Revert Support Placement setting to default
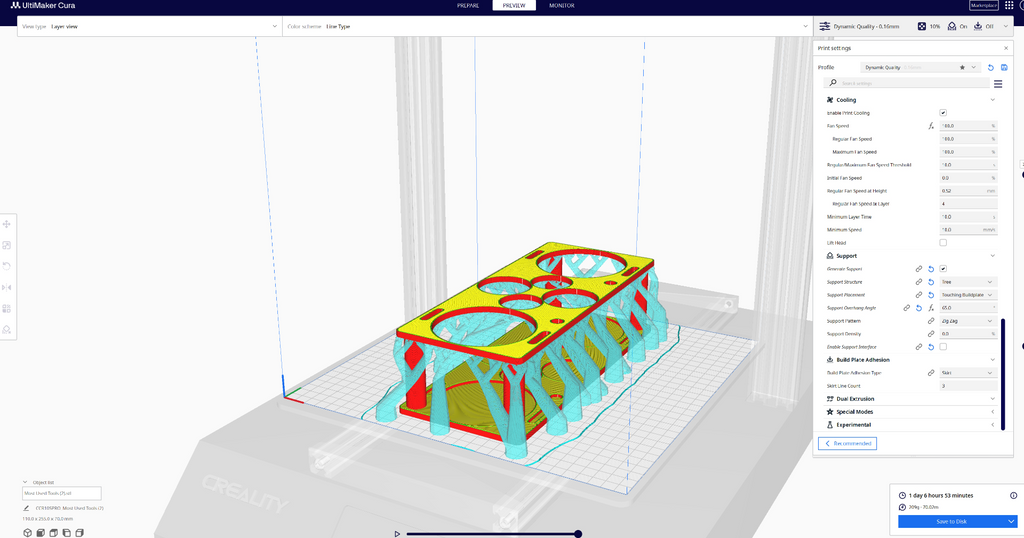Viewport: 1024px width, 538px height. click(x=931, y=295)
